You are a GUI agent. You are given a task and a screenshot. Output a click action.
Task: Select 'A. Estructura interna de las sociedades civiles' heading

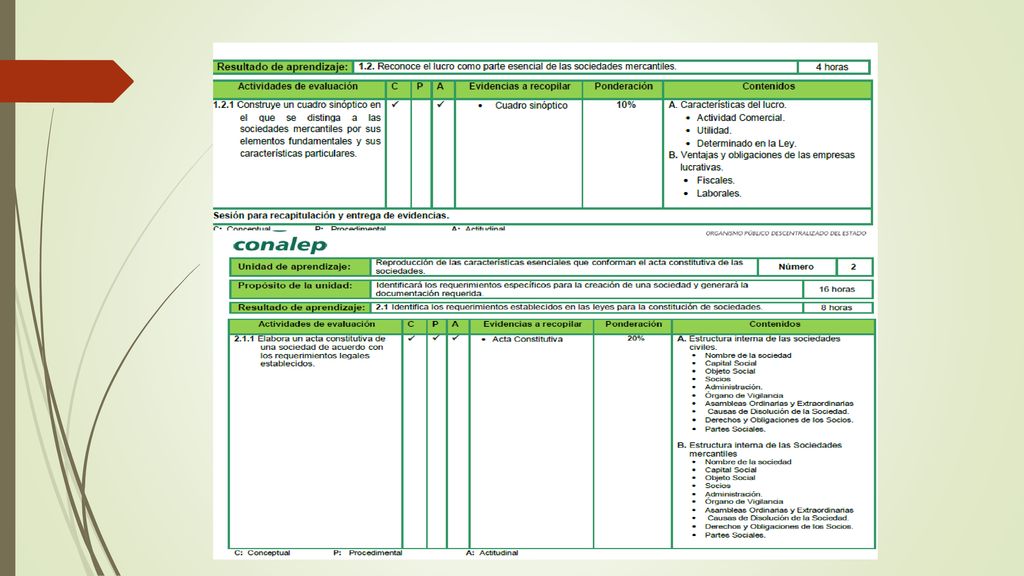(759, 343)
